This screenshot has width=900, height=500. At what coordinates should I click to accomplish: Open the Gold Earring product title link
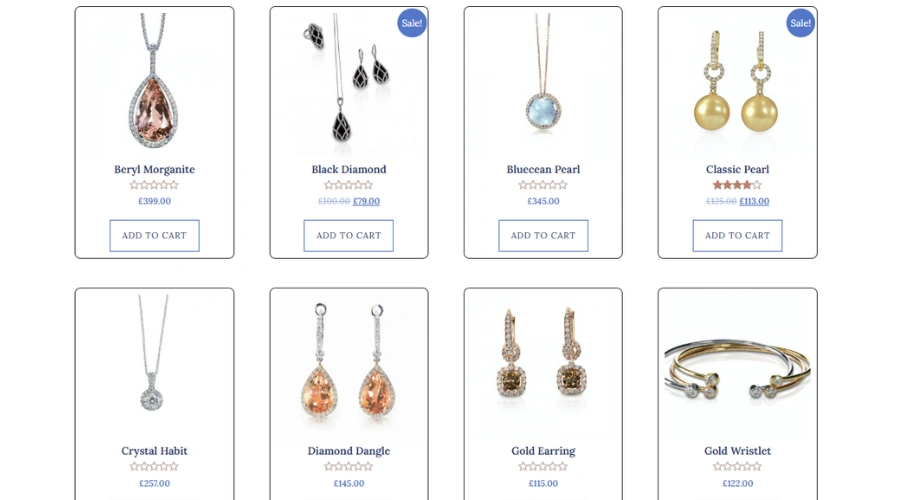point(543,451)
